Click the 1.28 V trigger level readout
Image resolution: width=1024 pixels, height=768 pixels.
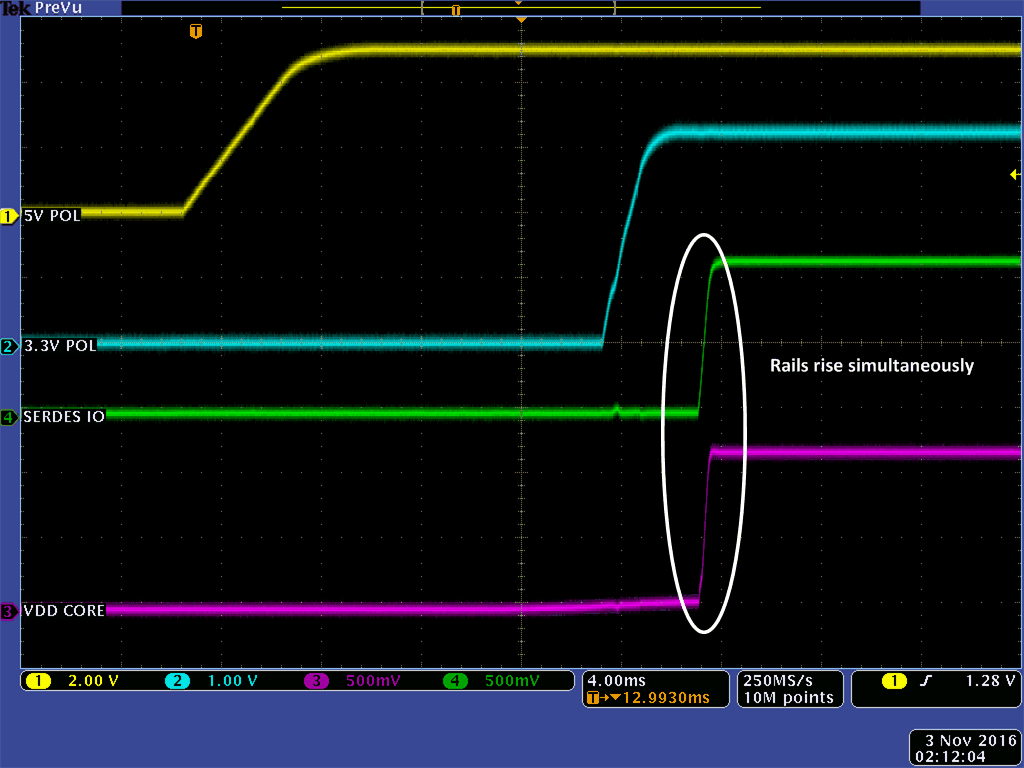pos(990,681)
